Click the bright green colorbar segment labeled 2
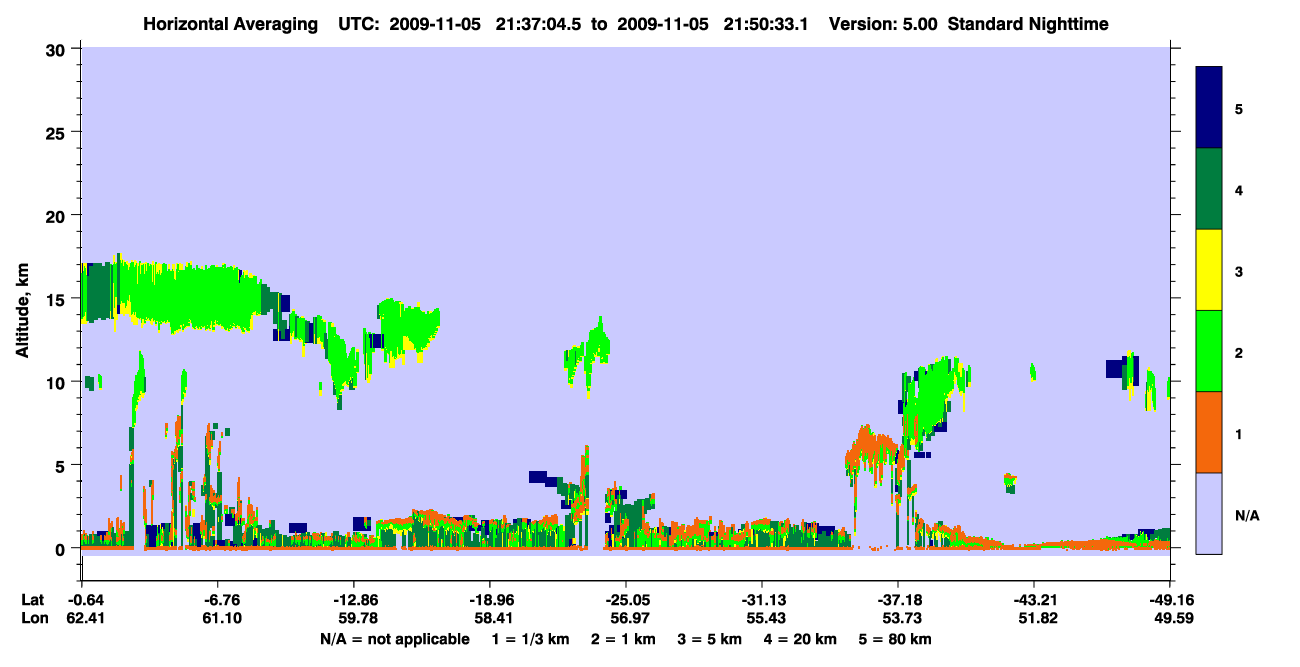Viewport: 1300px width, 667px height. pos(1209,351)
